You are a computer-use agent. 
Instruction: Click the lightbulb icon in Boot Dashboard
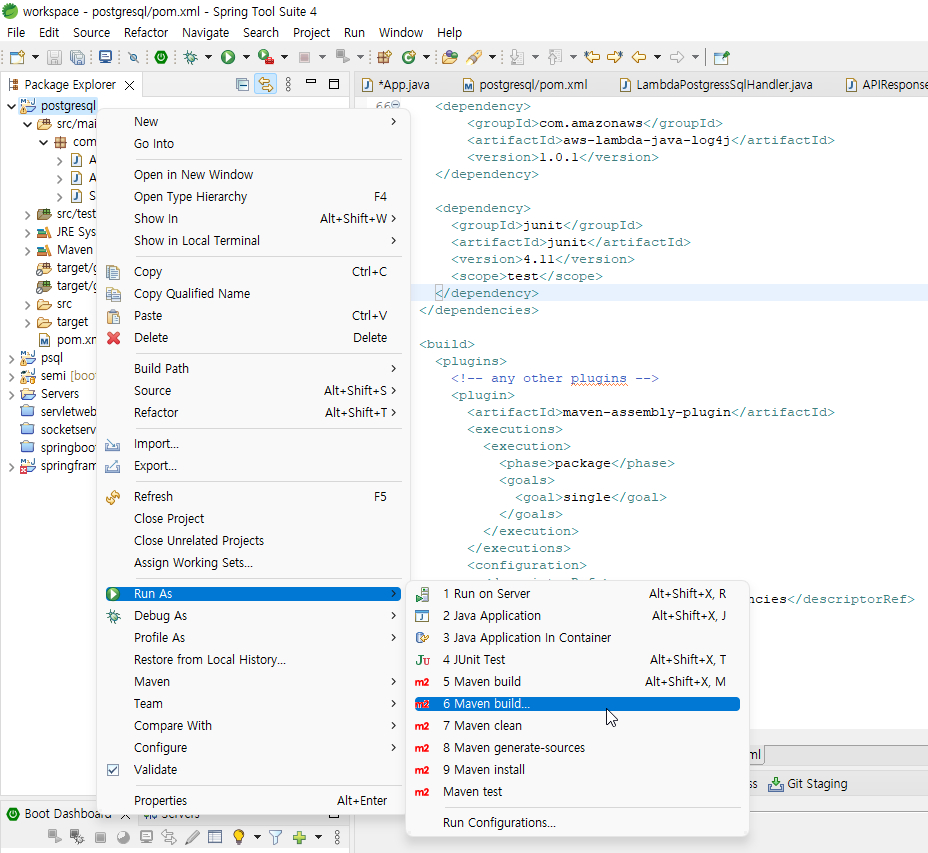click(239, 837)
